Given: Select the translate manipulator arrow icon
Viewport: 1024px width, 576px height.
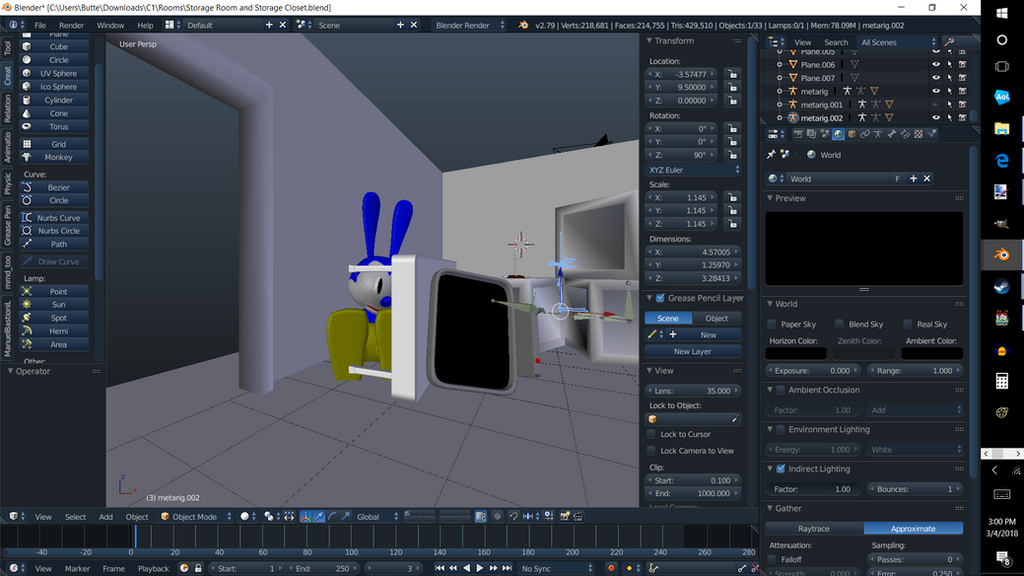Looking at the screenshot, I should [x=319, y=517].
